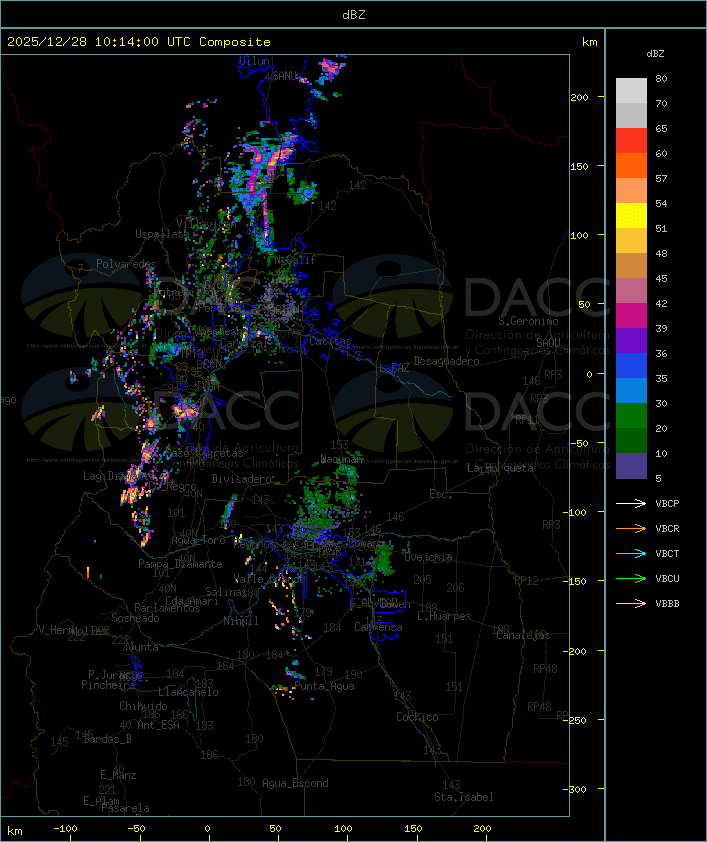Image resolution: width=707 pixels, height=842 pixels.
Task: Click the Uspallata map label
Action: [162, 234]
